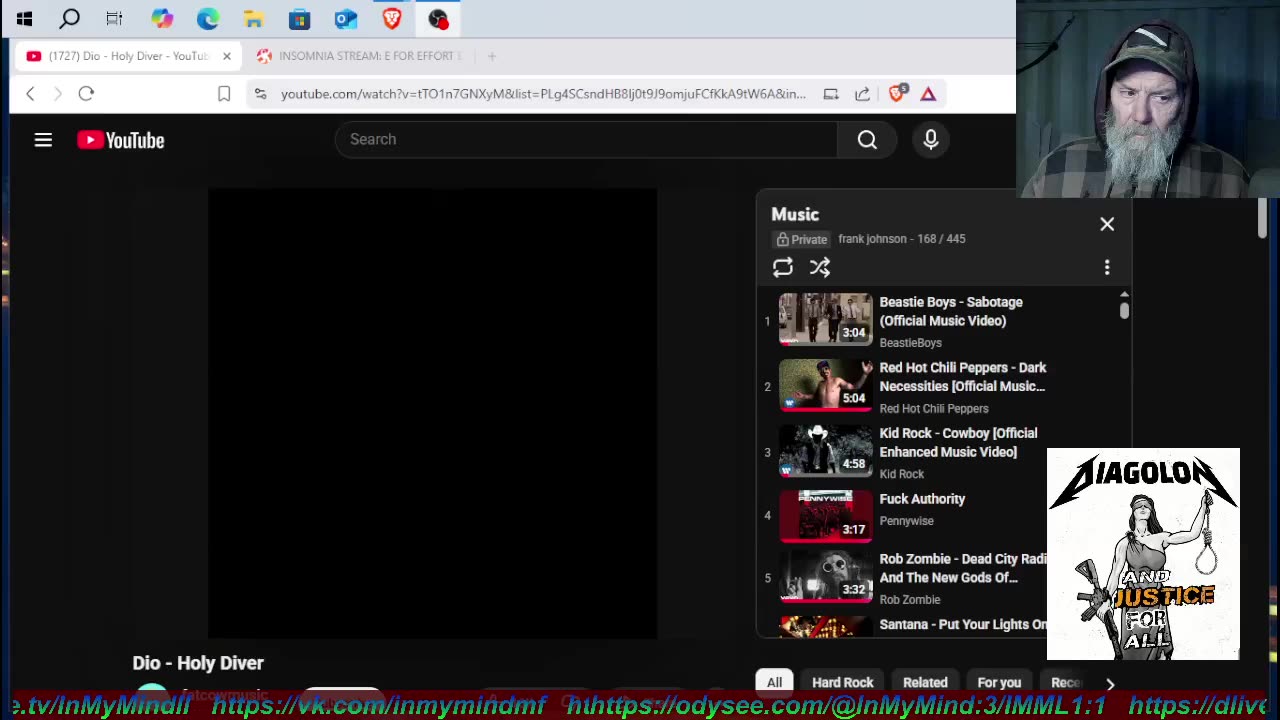Open playlist three-dot options menu

tap(1107, 267)
